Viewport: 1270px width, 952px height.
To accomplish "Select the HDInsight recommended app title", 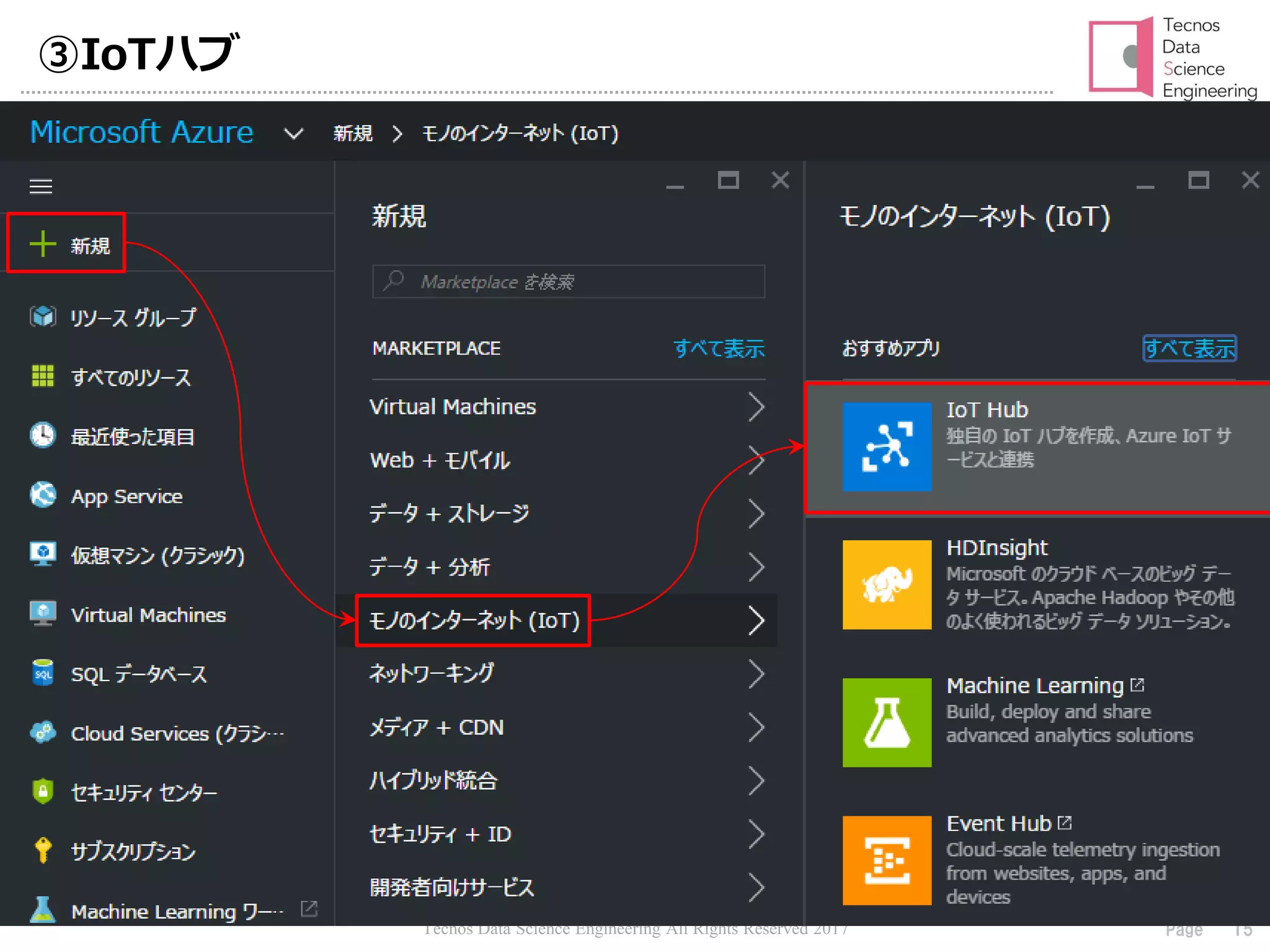I will tap(997, 547).
